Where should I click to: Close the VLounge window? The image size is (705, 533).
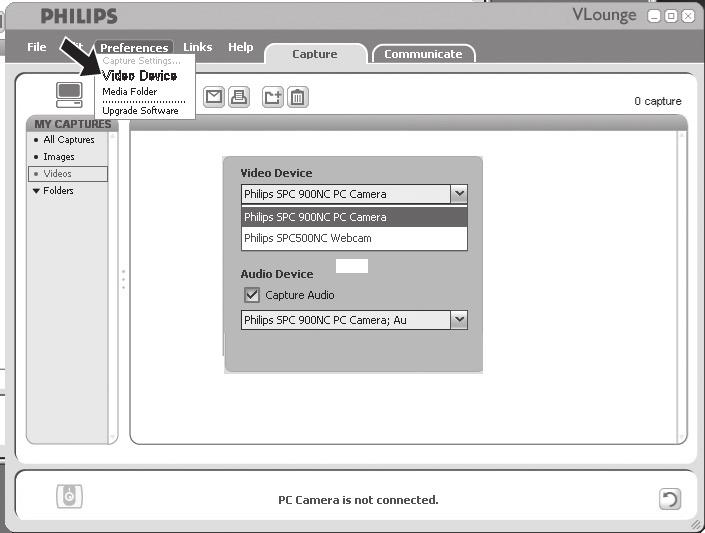(x=688, y=17)
